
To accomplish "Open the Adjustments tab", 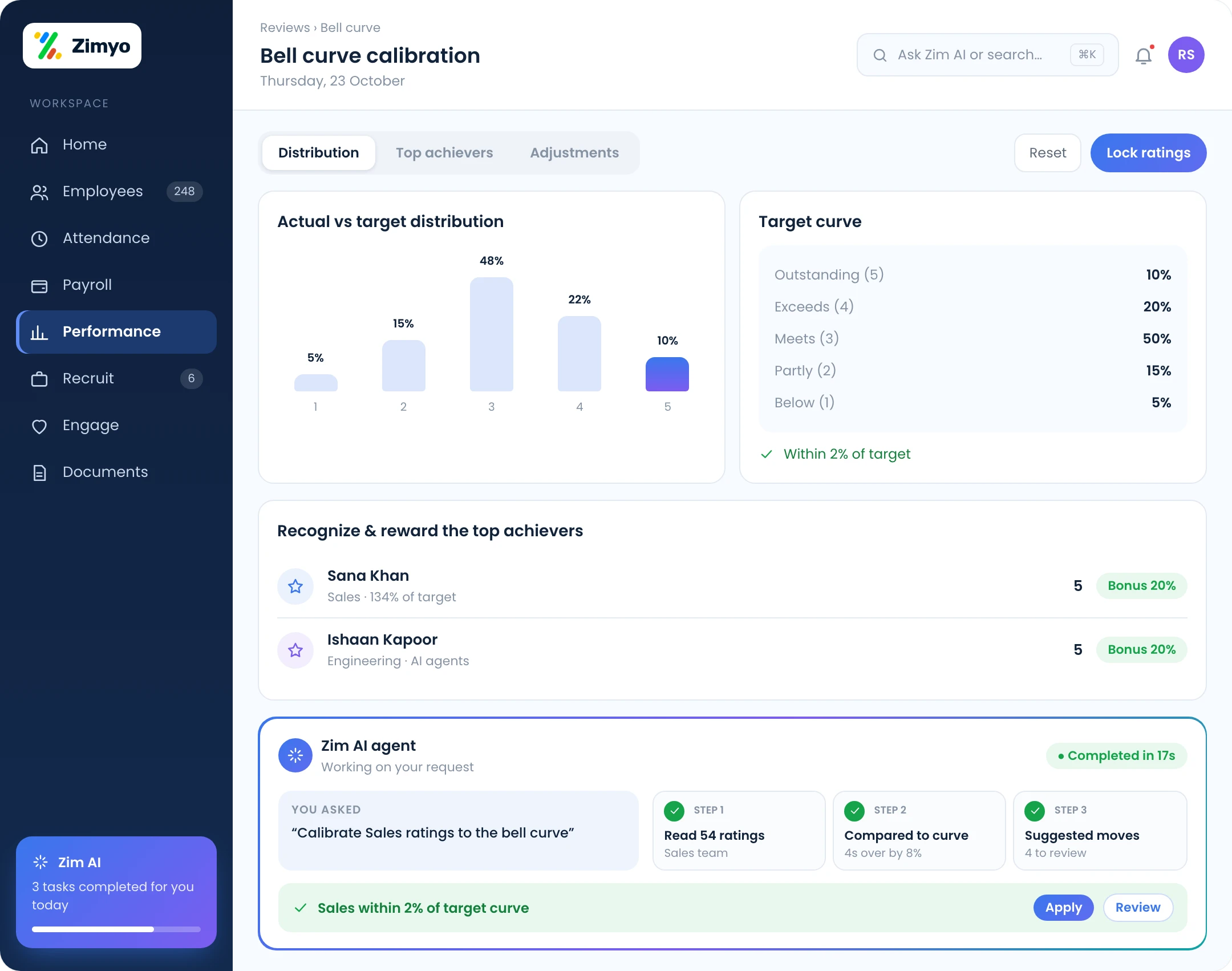I will click(574, 153).
